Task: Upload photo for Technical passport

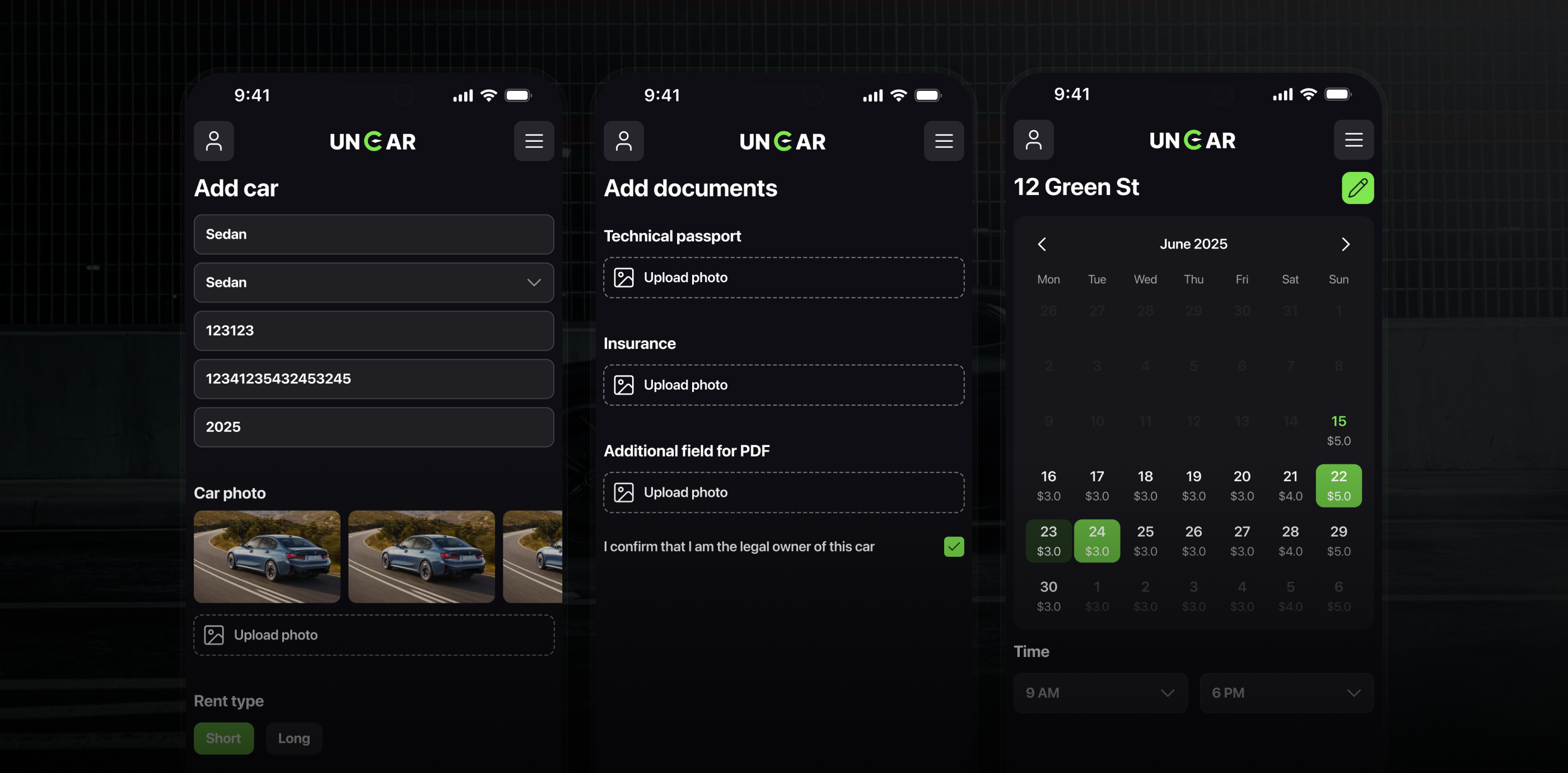Action: click(x=783, y=277)
